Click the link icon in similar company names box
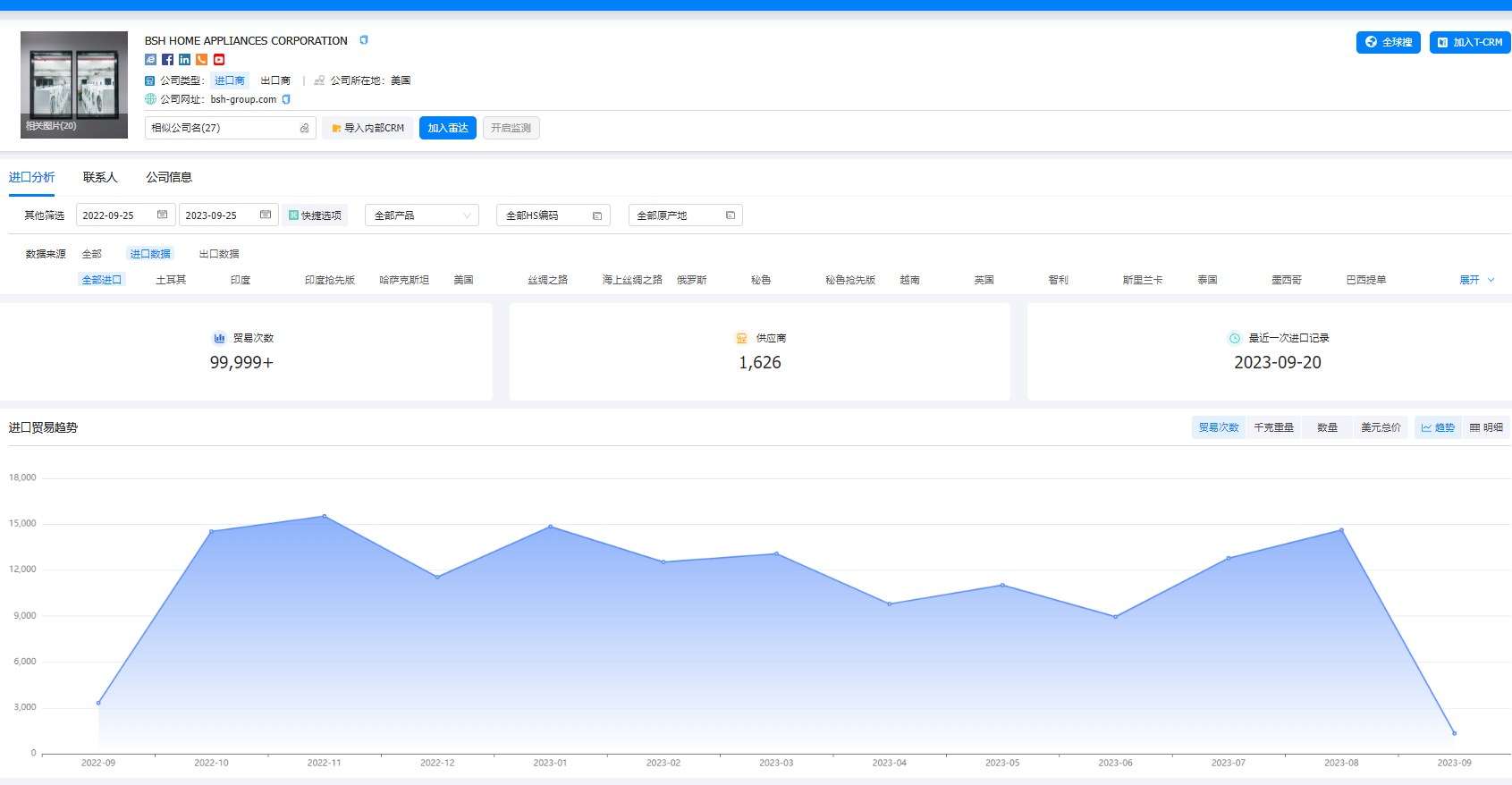Image resolution: width=1512 pixels, height=785 pixels. point(304,128)
